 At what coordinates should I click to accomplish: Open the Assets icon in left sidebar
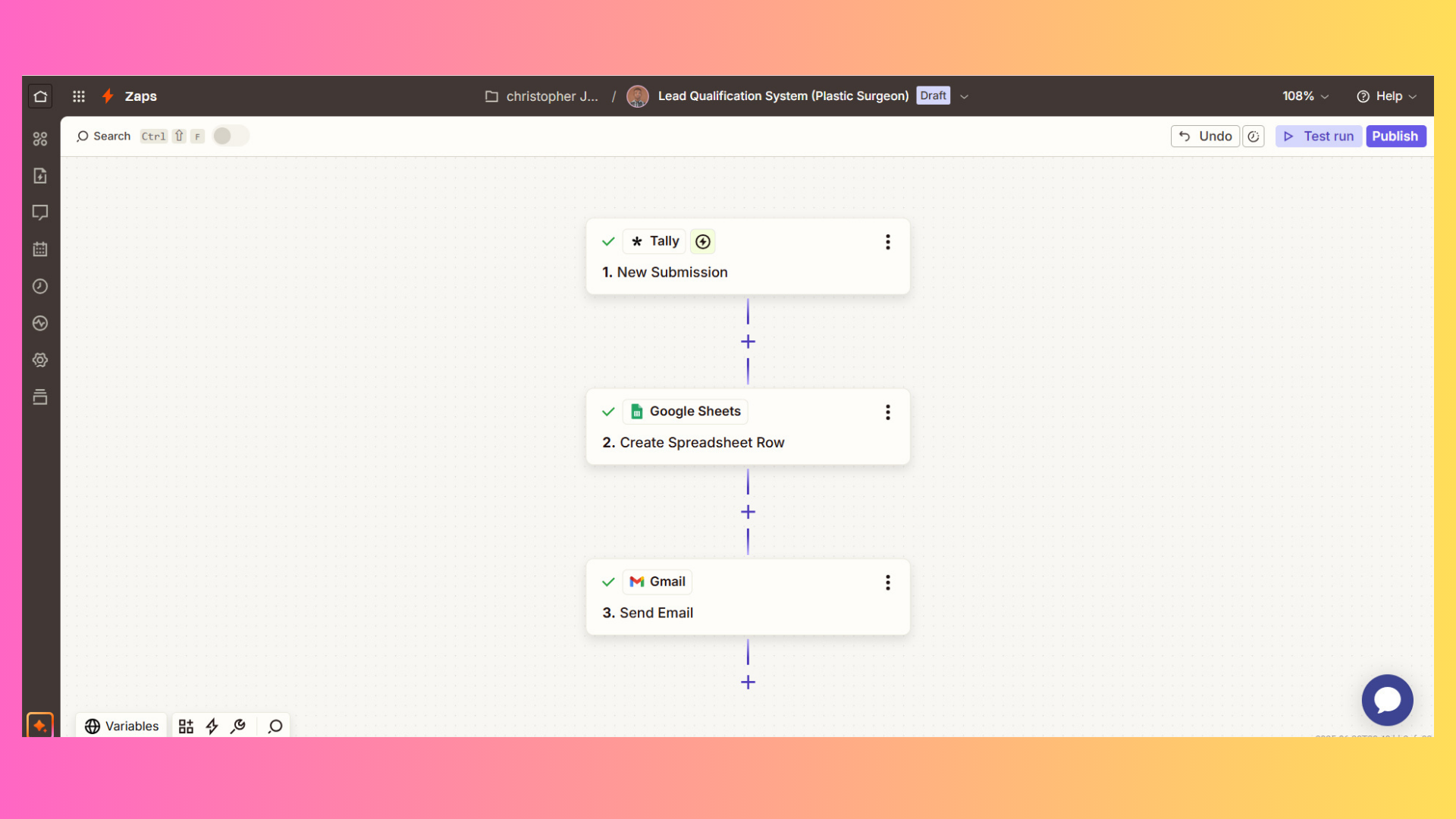coord(40,139)
